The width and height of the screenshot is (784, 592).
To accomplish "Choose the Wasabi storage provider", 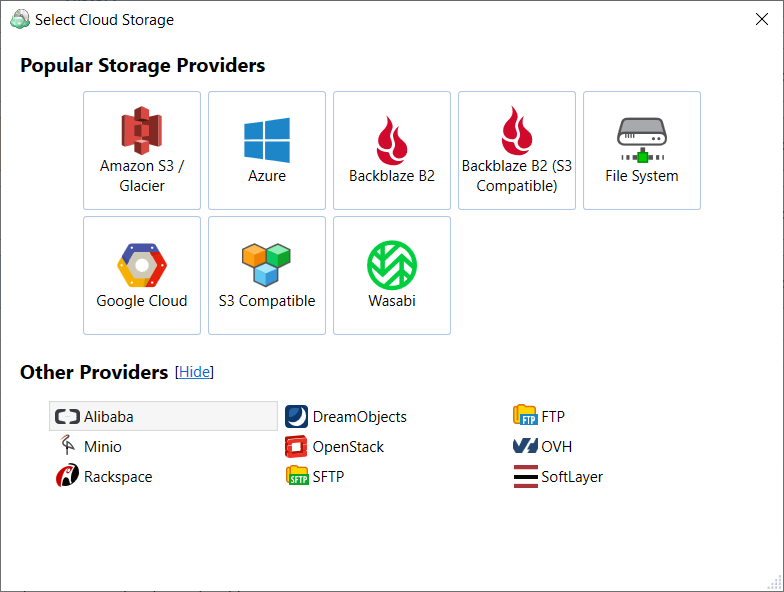I will click(392, 275).
